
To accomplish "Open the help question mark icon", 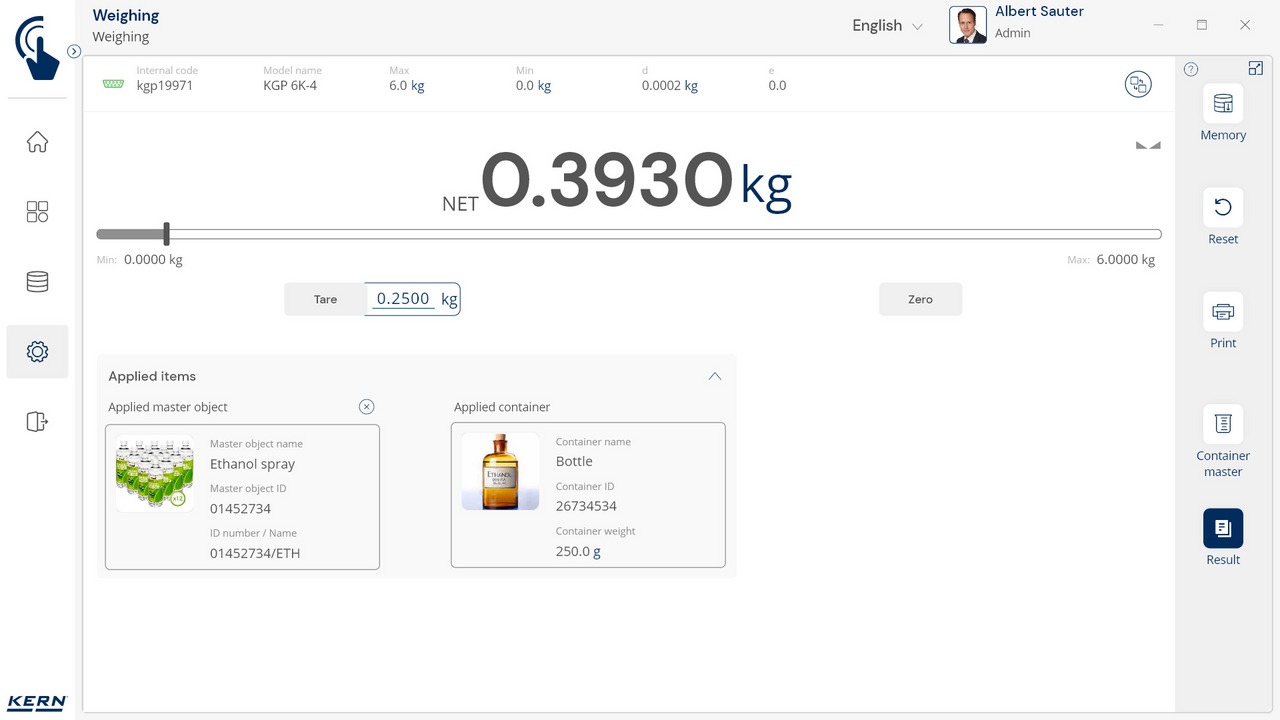I will [1191, 70].
